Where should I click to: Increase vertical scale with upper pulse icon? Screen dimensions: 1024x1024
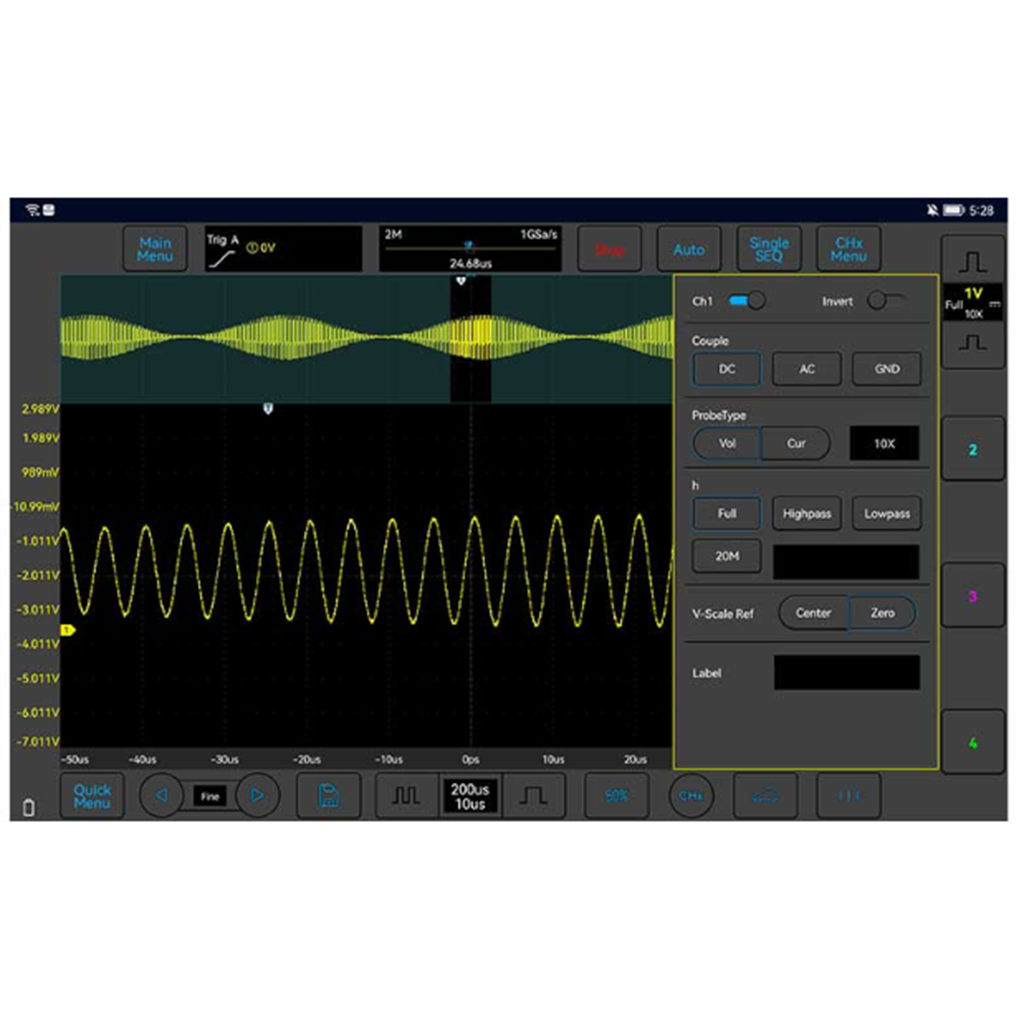click(972, 262)
